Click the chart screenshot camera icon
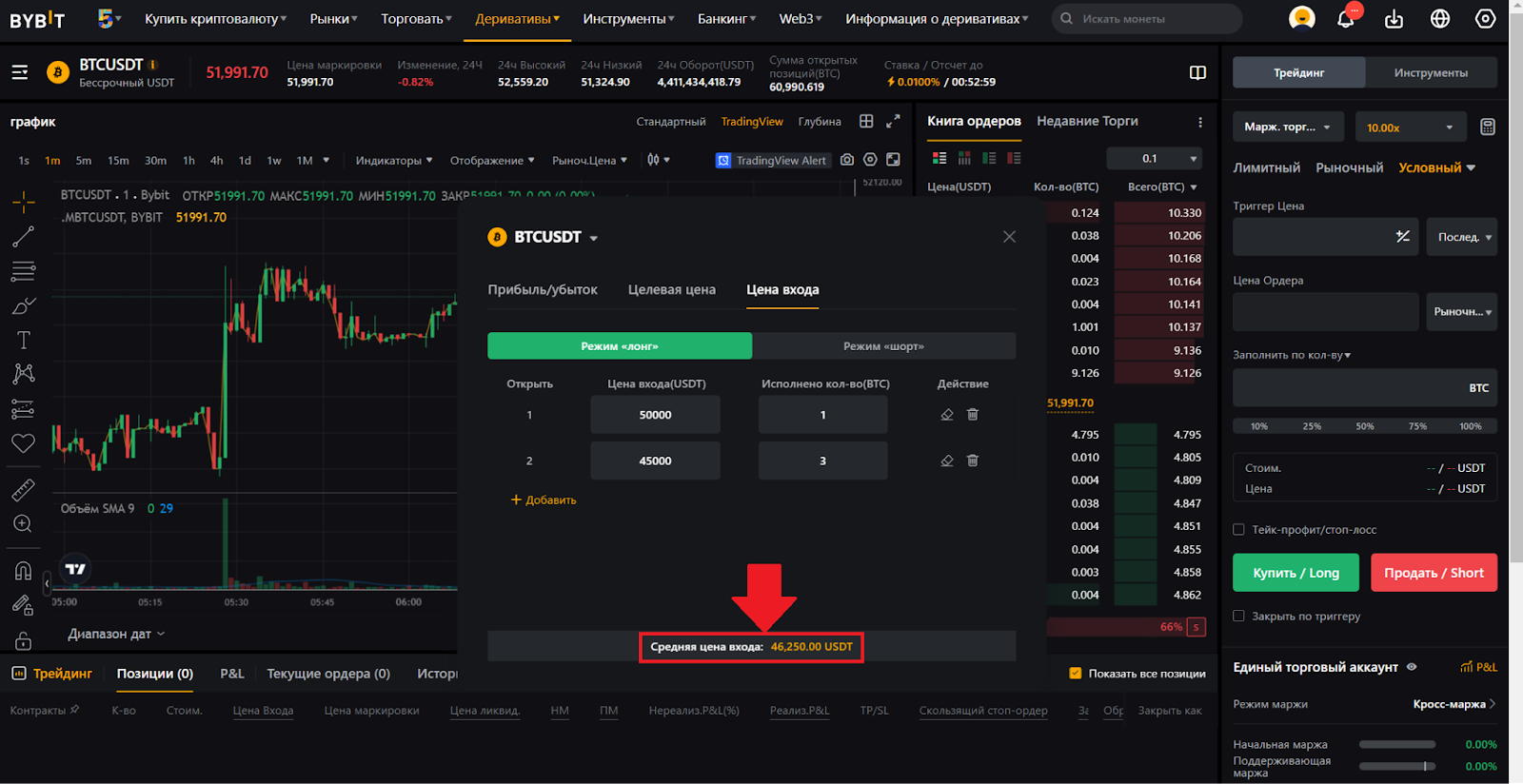This screenshot has width=1523, height=784. pos(847,160)
